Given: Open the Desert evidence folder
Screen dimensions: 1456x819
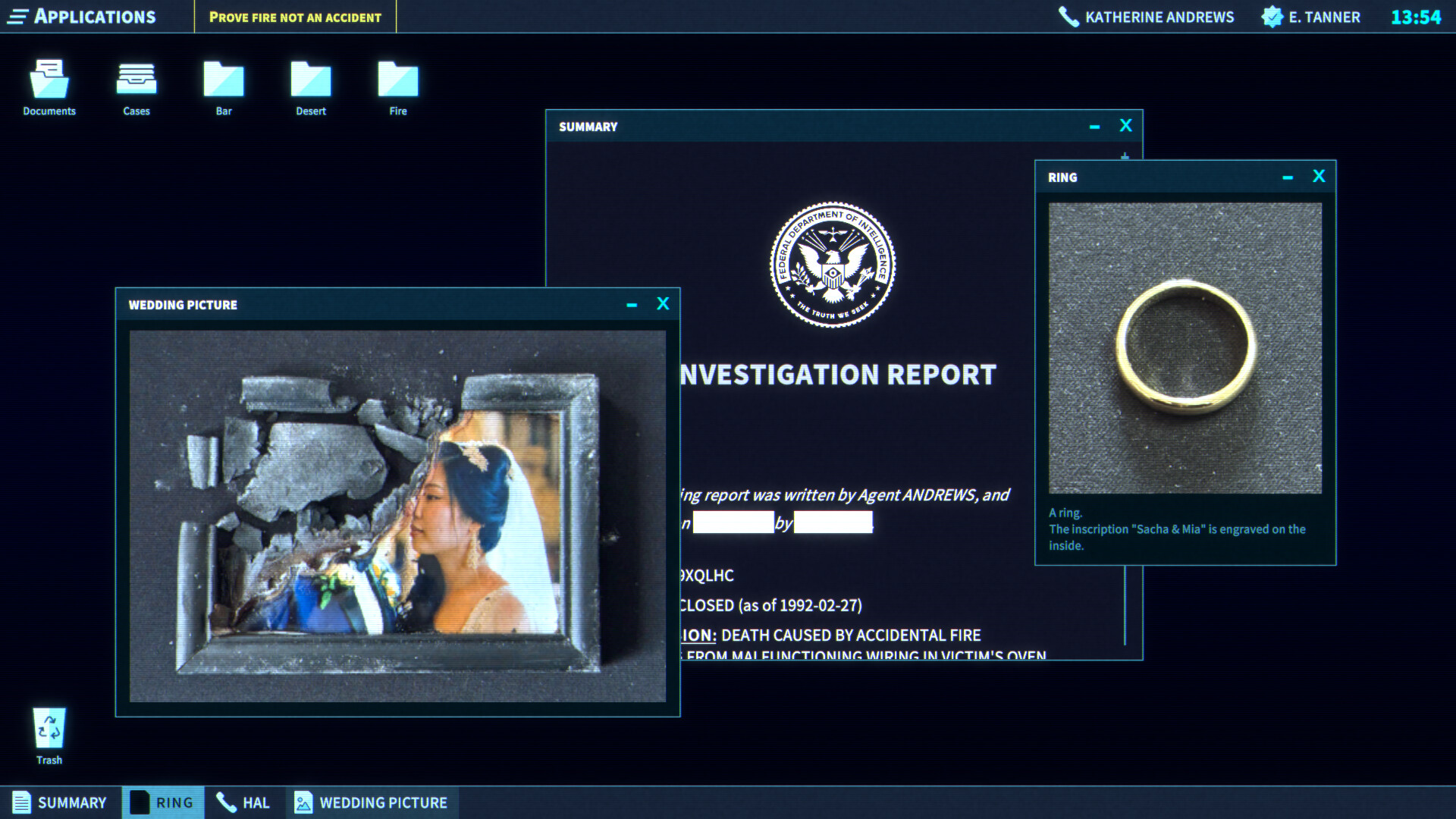Looking at the screenshot, I should (x=310, y=77).
